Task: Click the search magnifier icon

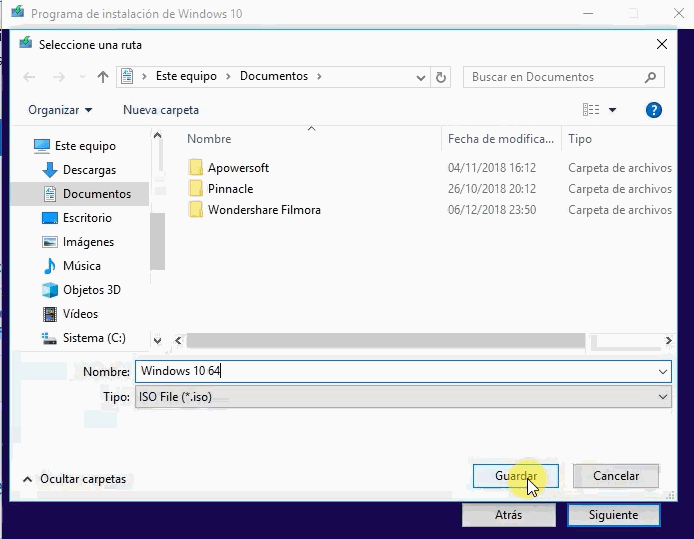Action: (650, 77)
